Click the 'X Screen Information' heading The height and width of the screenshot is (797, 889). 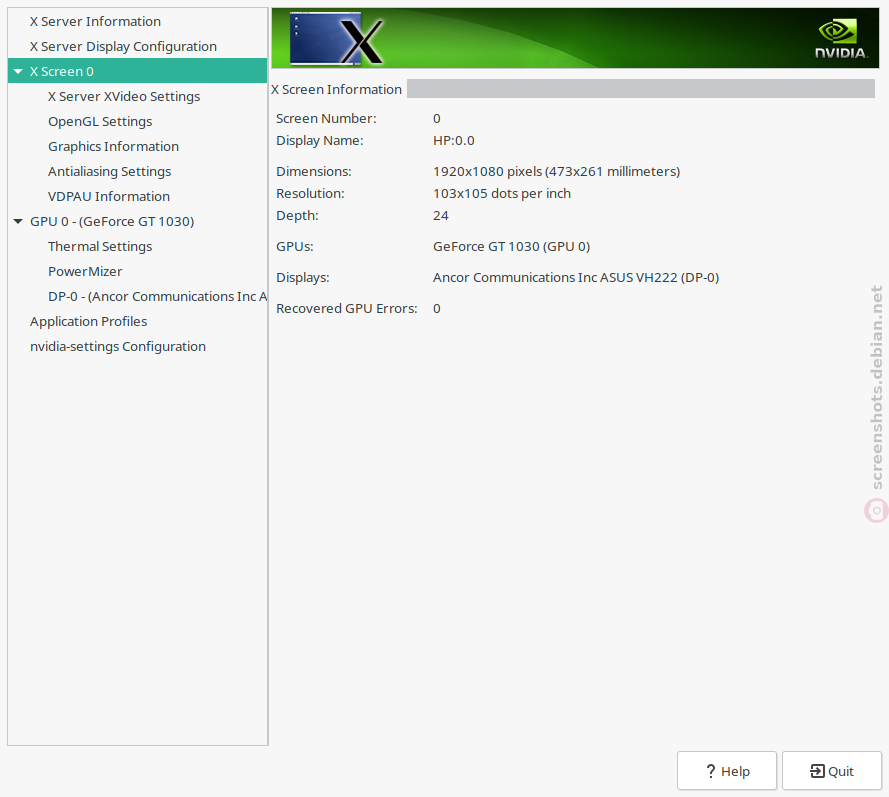coord(336,90)
